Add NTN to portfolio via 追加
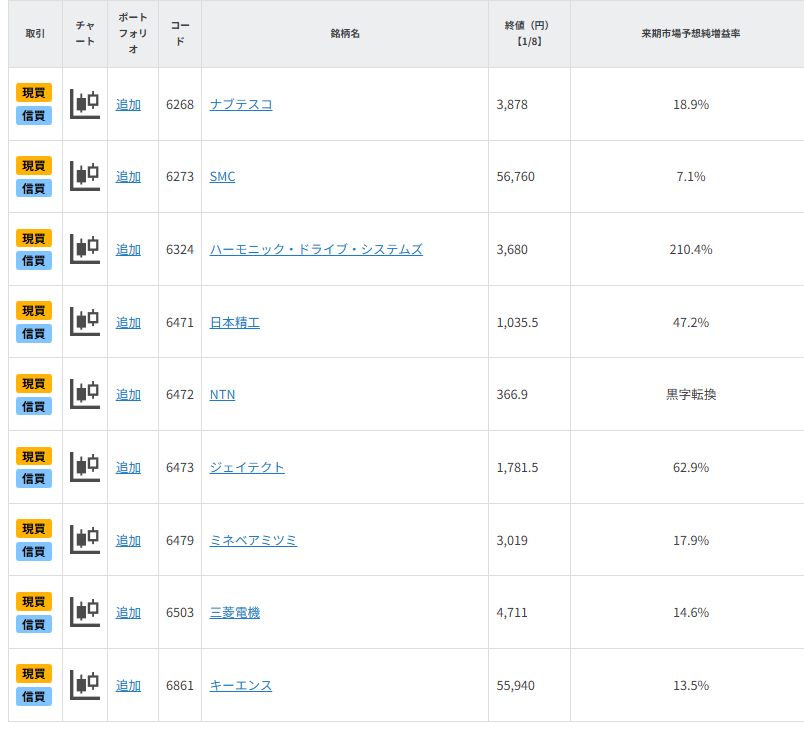804x734 pixels. tap(128, 394)
